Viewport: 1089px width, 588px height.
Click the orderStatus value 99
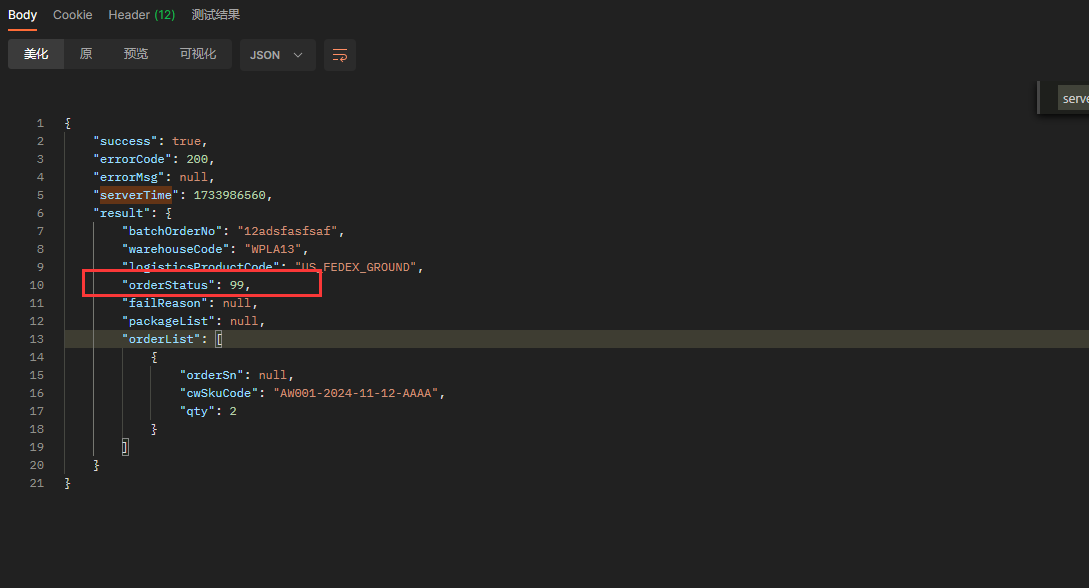tap(237, 285)
